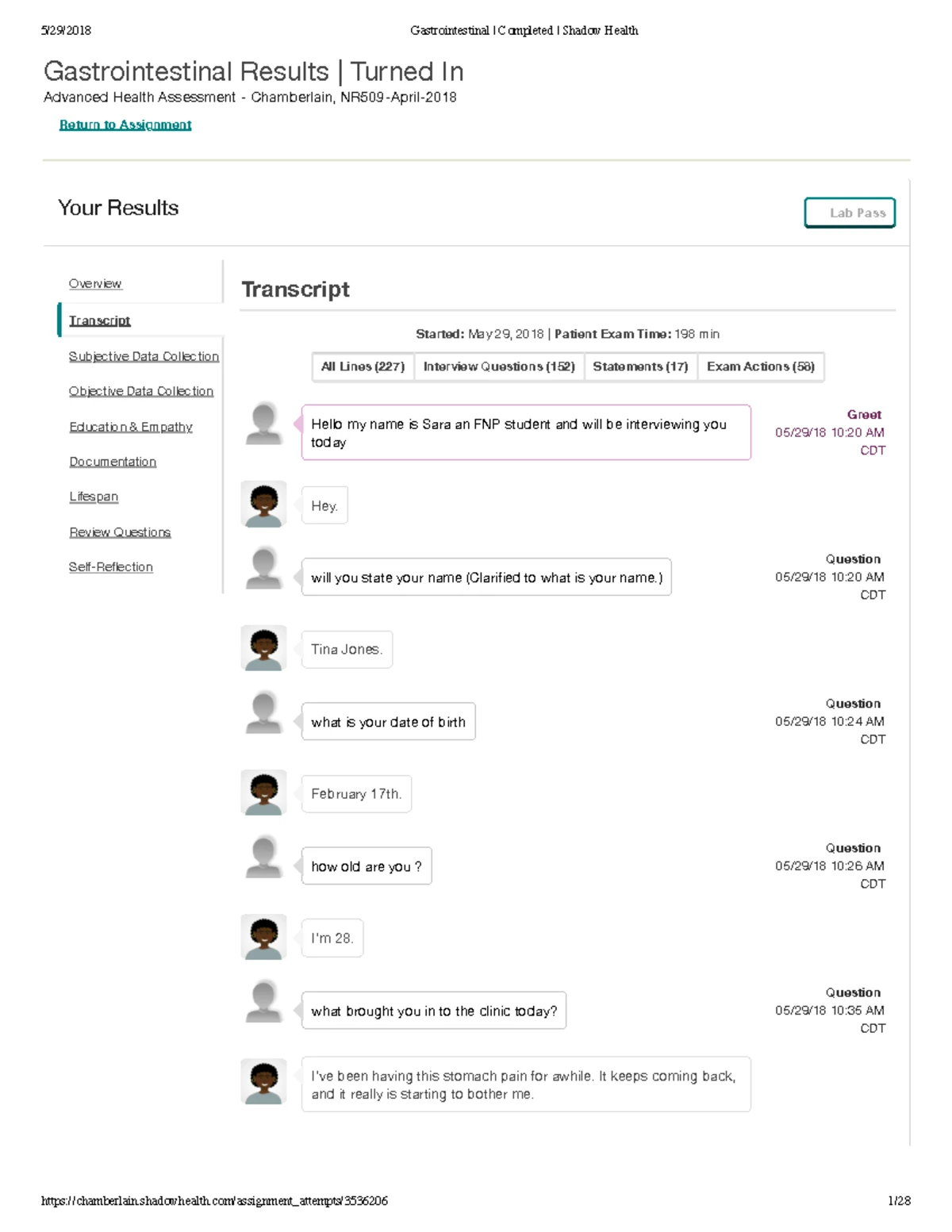This screenshot has width=952, height=1232.
Task: Click Tina's avatar next to the "Hey." reply
Action: (x=263, y=505)
